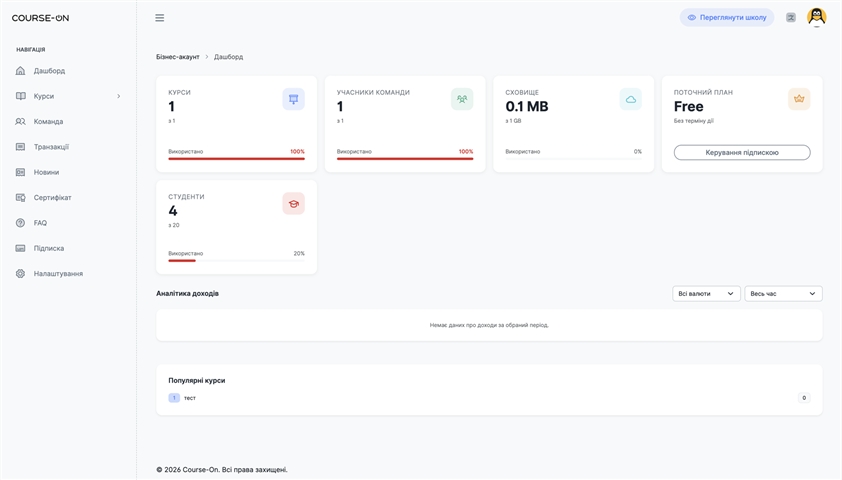Open Транзакції in the navigation
842x480 pixels.
[x=51, y=147]
